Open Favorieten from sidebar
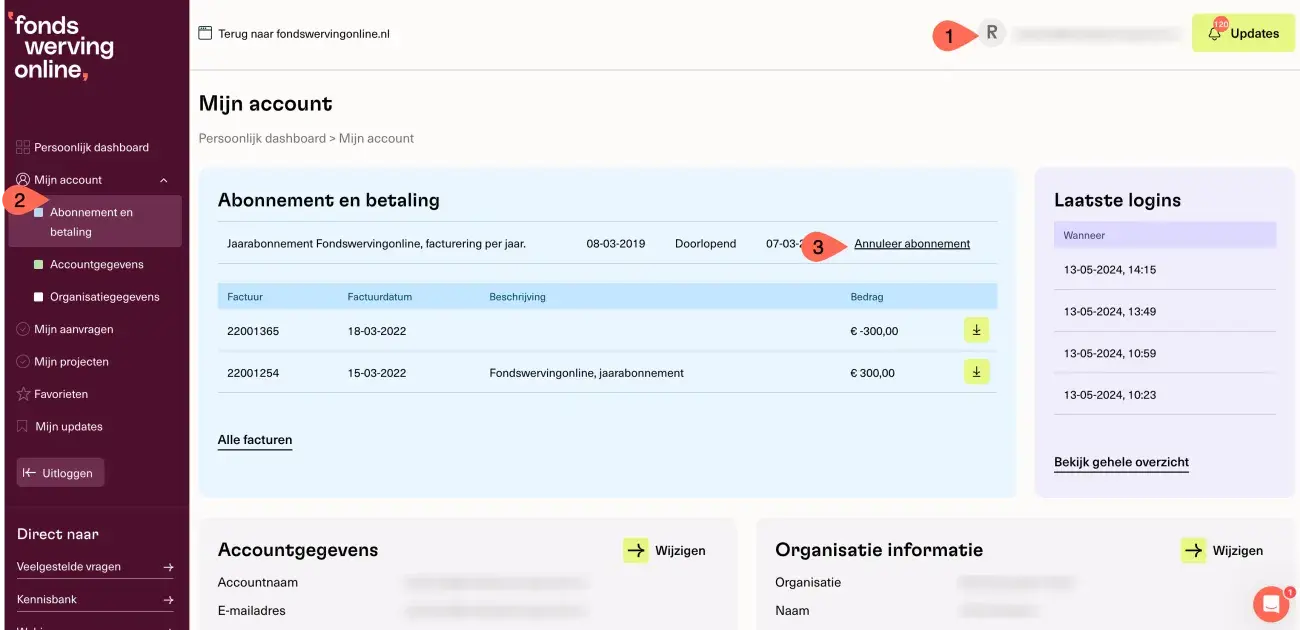Screen dimensions: 1300x630 tap(61, 394)
